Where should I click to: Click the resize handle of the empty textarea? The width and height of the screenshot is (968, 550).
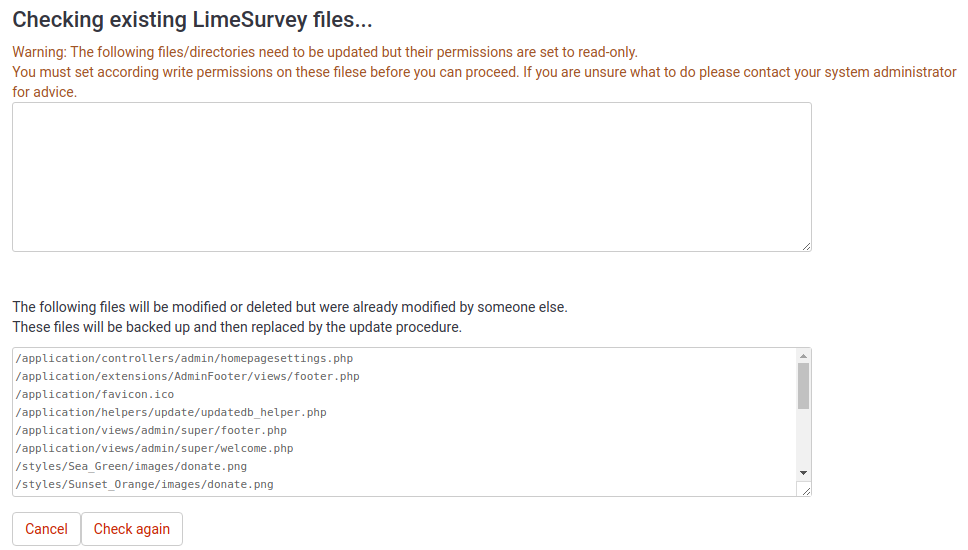(805, 245)
